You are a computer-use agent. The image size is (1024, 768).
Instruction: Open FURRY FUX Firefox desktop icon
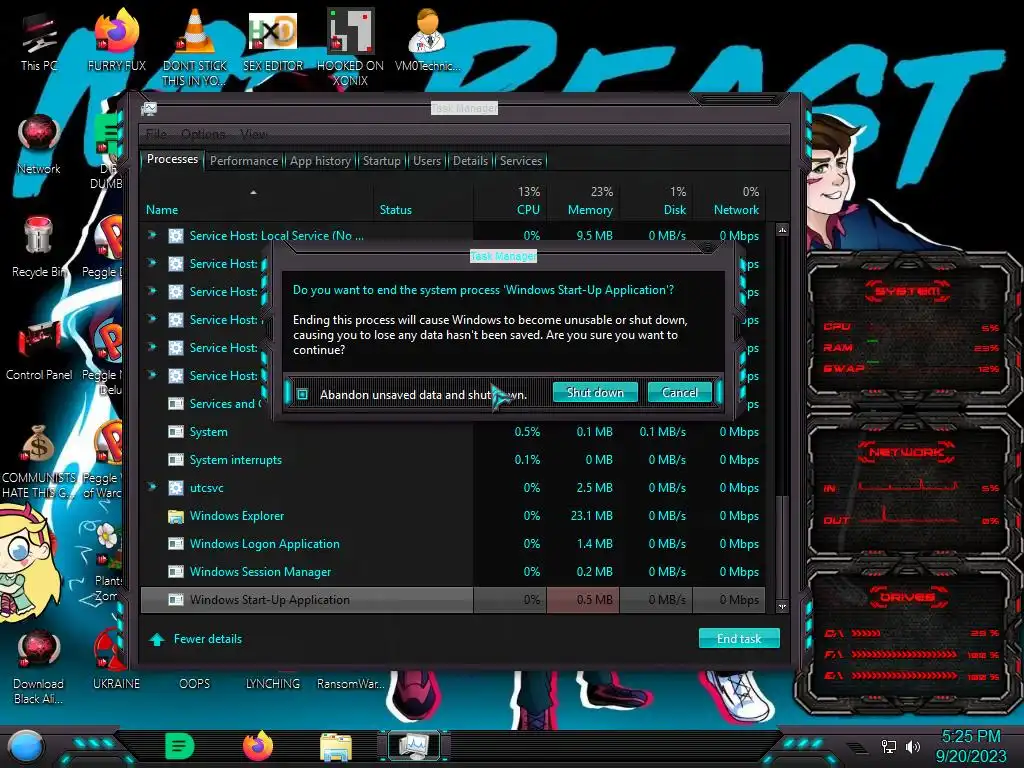pos(117,39)
